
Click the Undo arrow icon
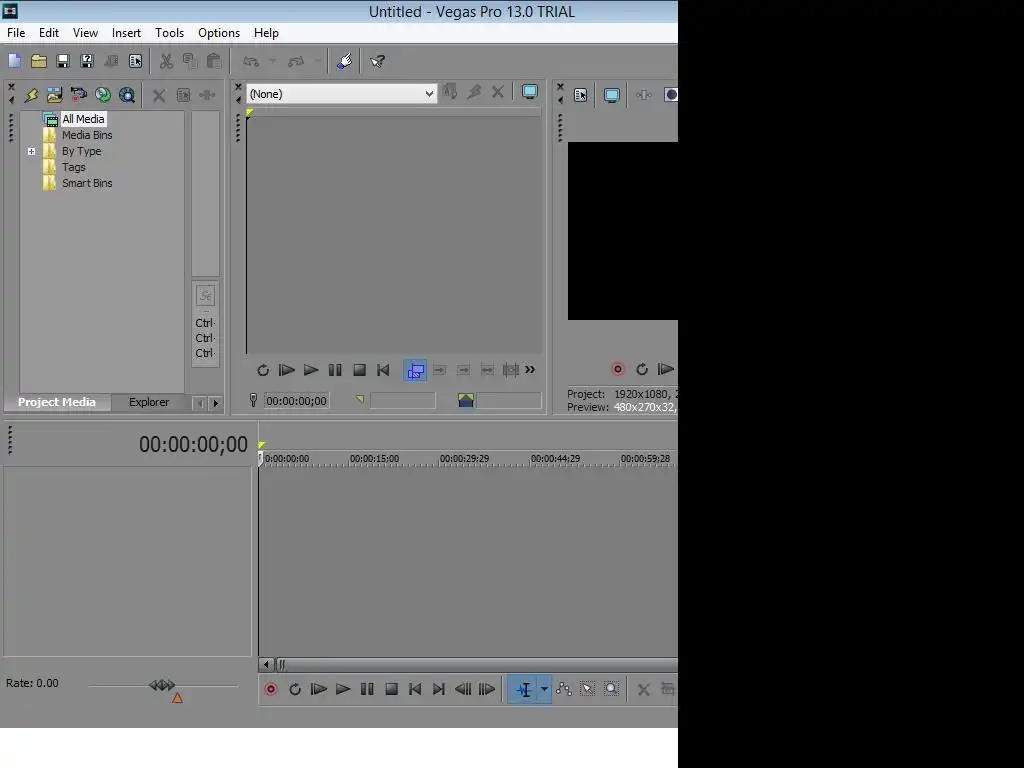(251, 61)
